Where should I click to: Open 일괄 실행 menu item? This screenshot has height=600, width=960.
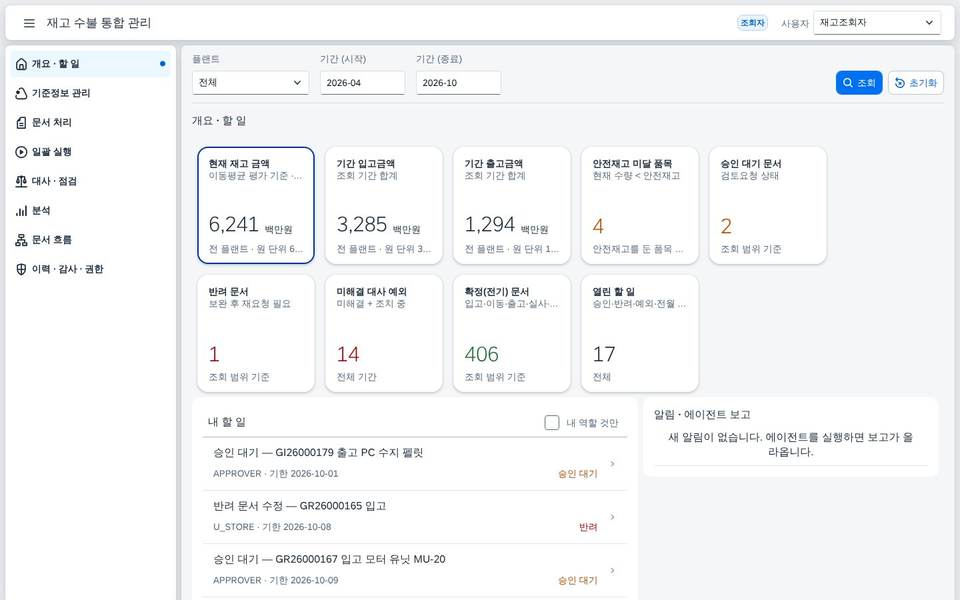(91, 152)
